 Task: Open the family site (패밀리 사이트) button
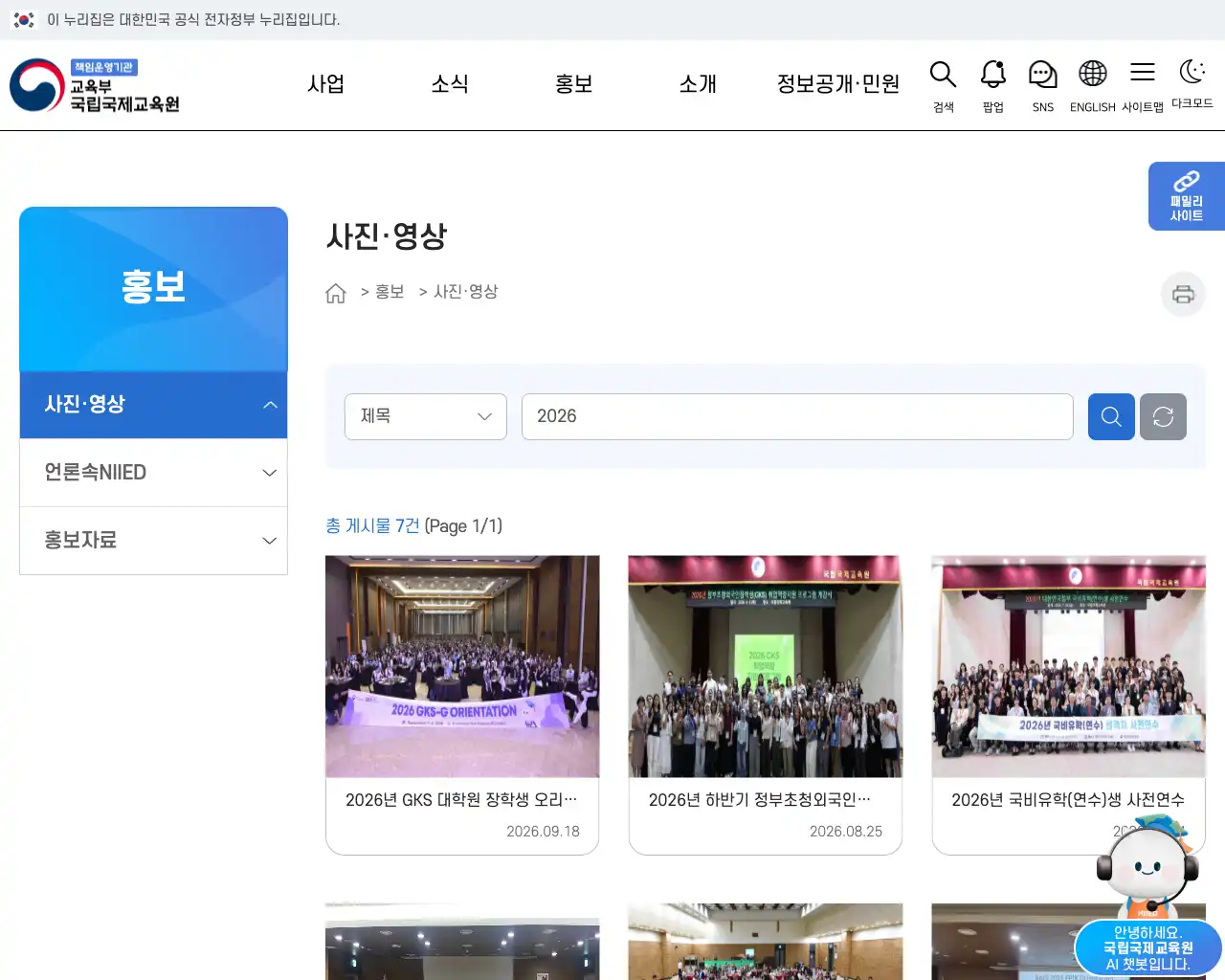tap(1187, 196)
